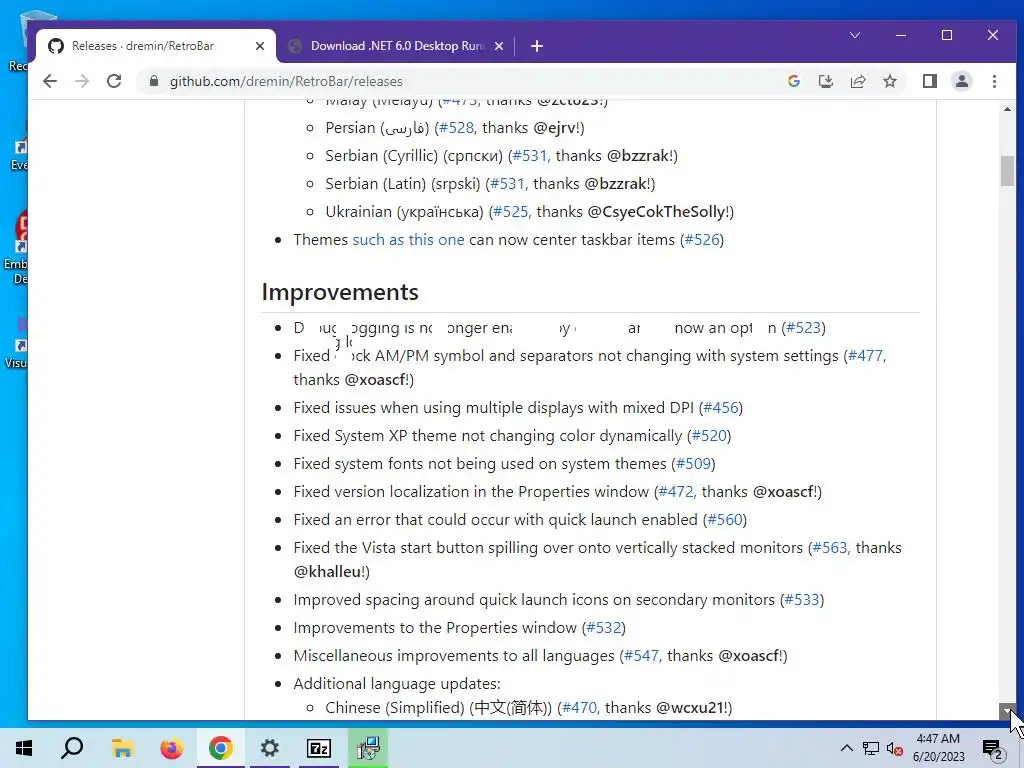Bookmark this page with the star icon

(889, 81)
